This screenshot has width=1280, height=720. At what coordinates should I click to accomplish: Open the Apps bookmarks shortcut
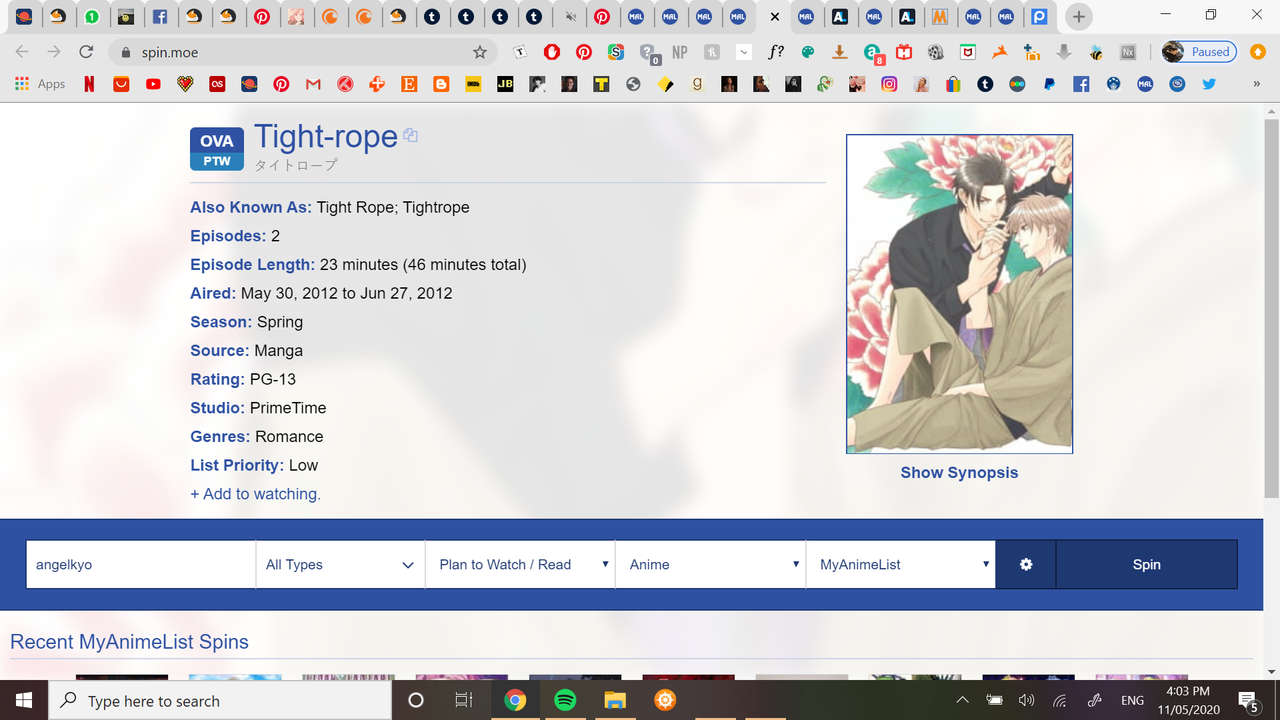[40, 85]
